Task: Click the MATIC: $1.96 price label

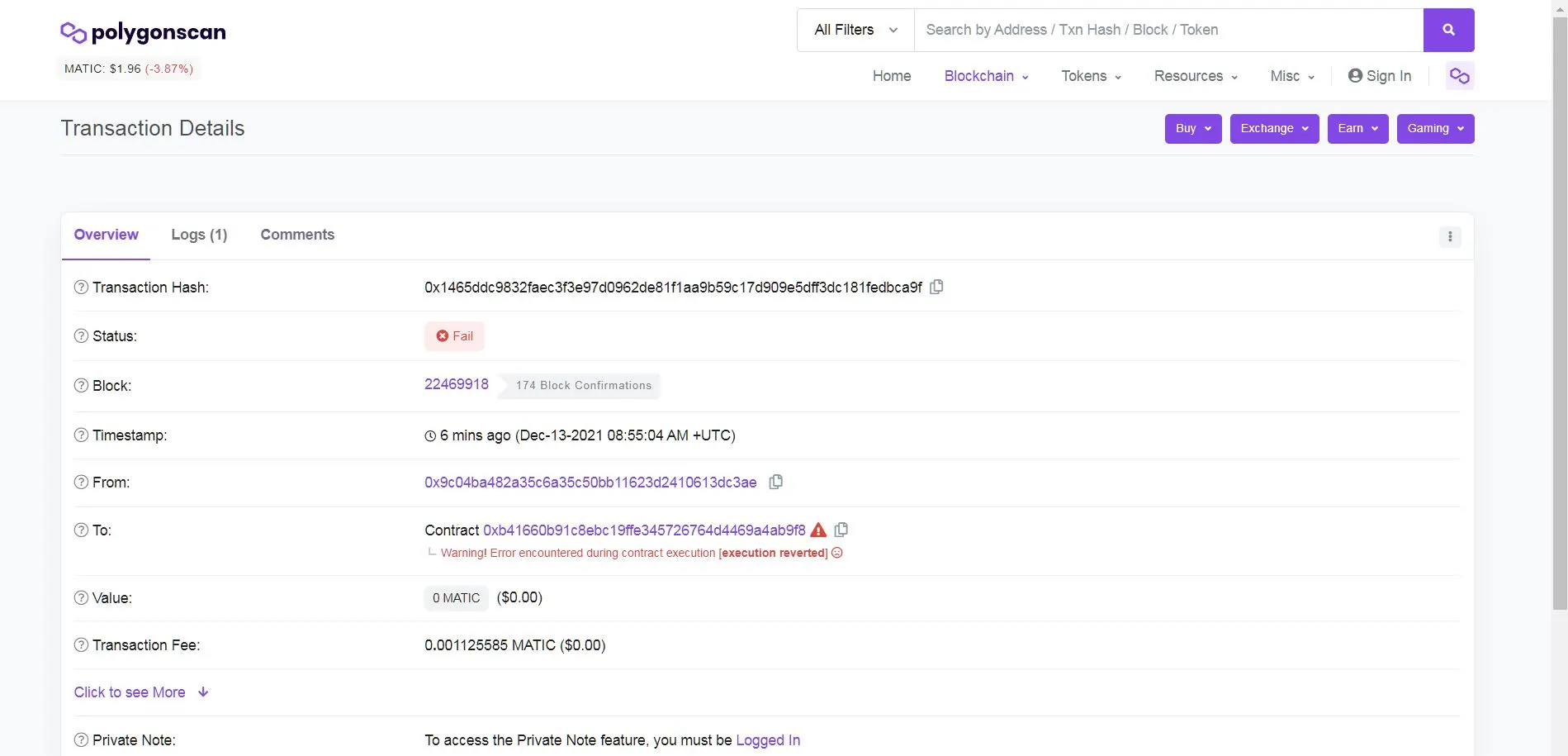Action: pos(129,69)
